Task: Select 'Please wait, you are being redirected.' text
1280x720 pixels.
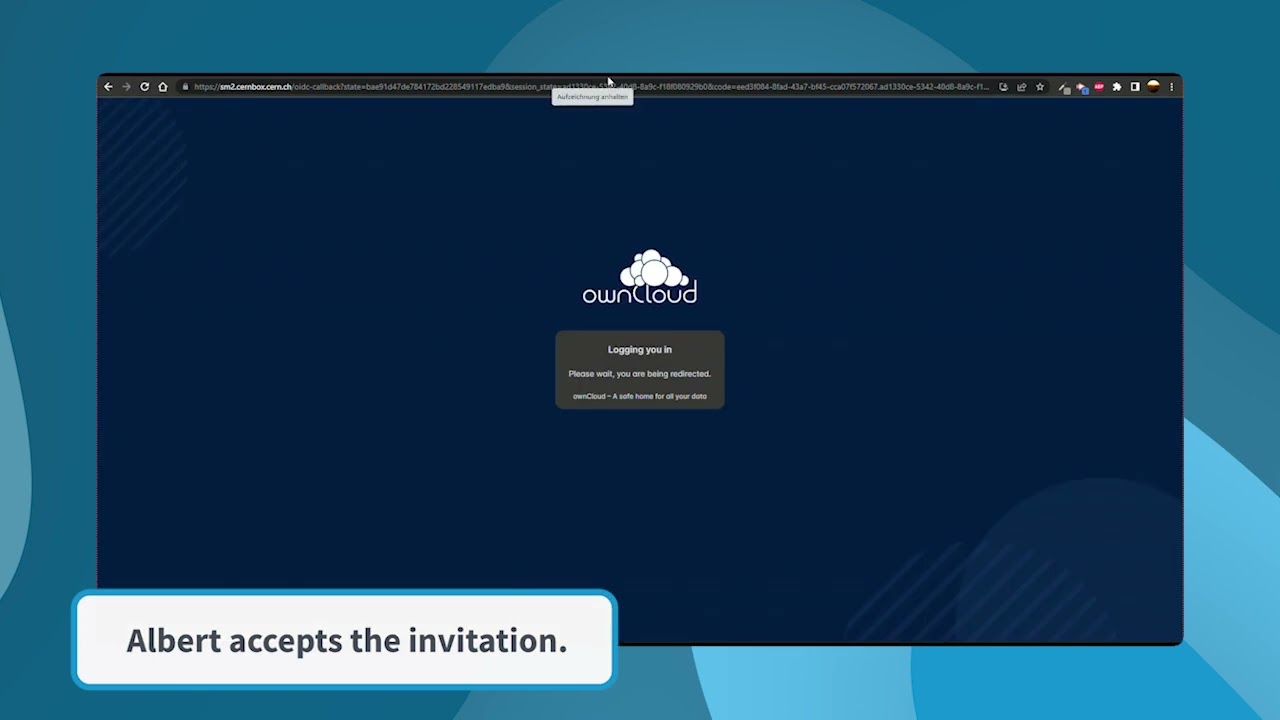Action: tap(640, 374)
